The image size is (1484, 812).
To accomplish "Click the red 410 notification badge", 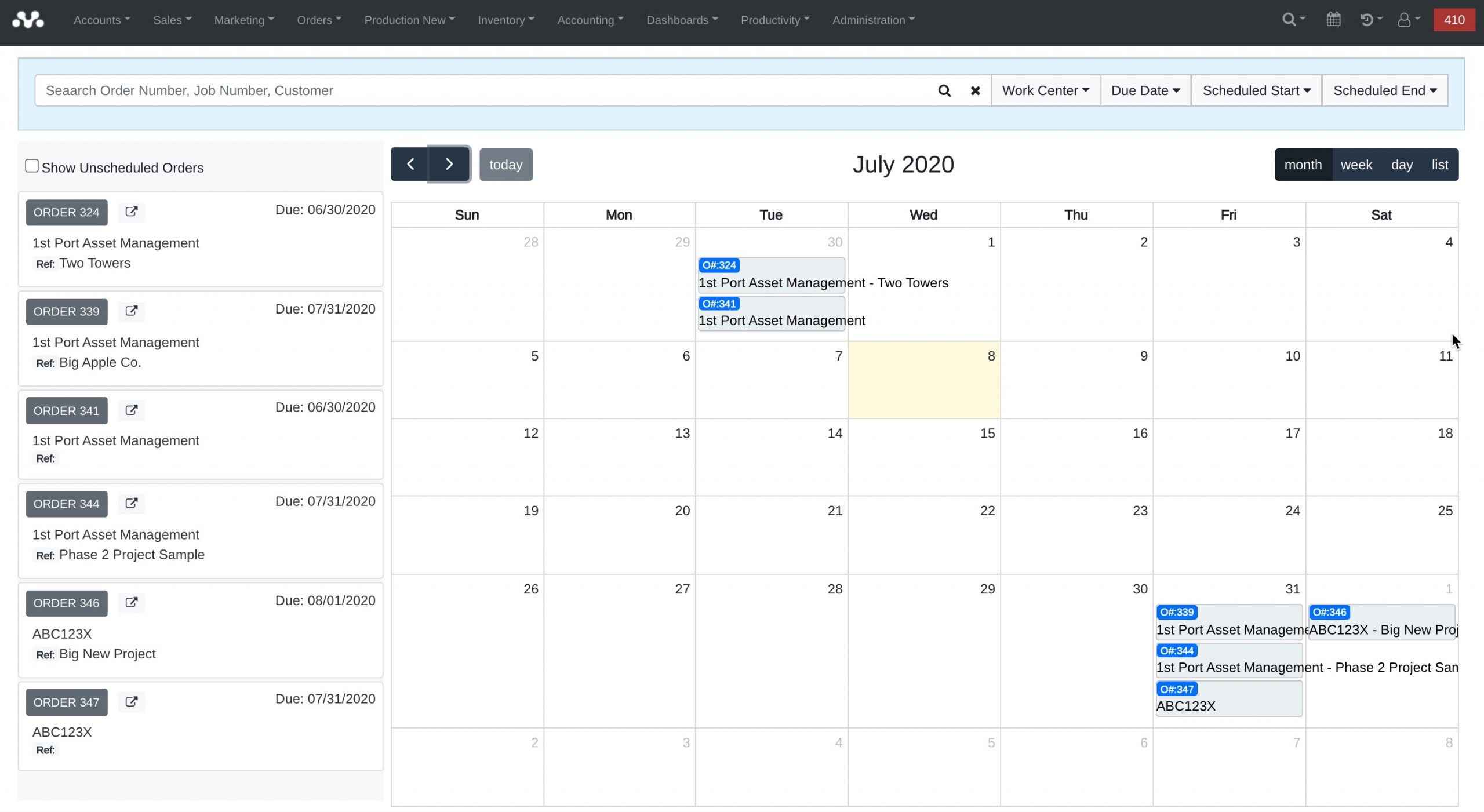I will click(x=1454, y=20).
